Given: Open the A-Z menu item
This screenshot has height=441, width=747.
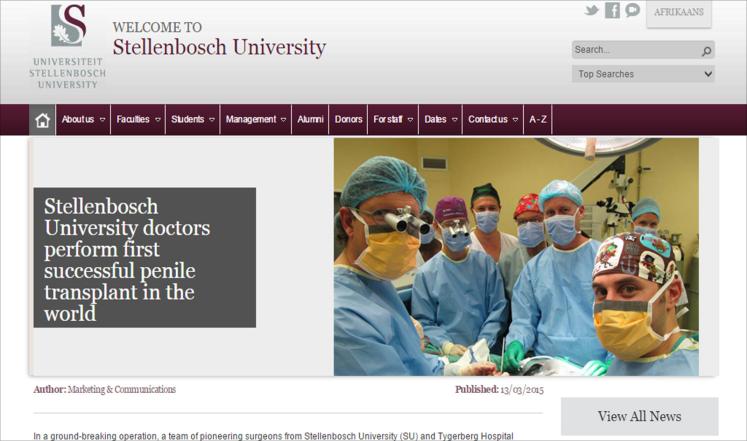Looking at the screenshot, I should (538, 120).
